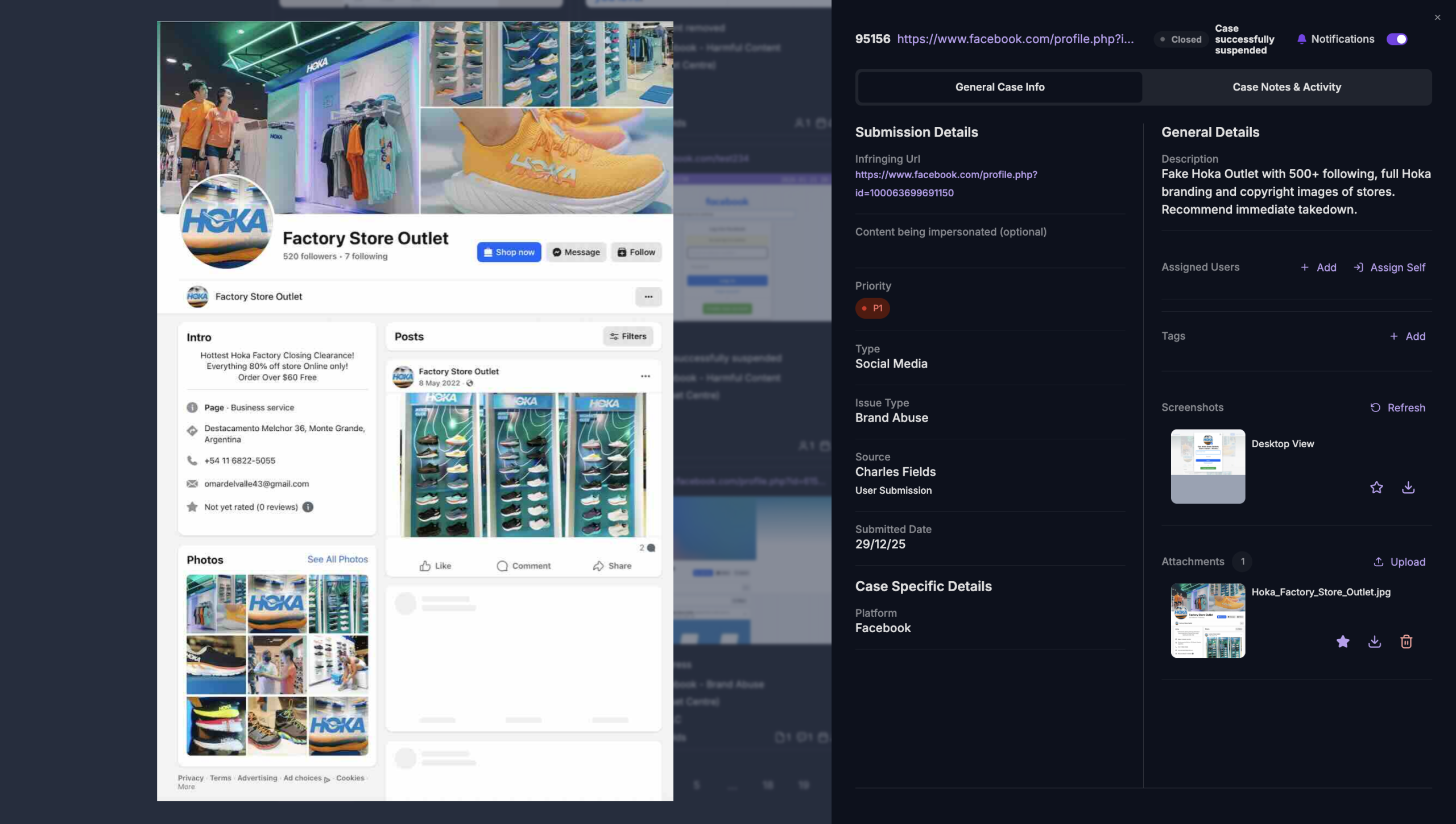Click the Destacamento Melchor 36 address
The width and height of the screenshot is (1456, 824).
click(284, 434)
